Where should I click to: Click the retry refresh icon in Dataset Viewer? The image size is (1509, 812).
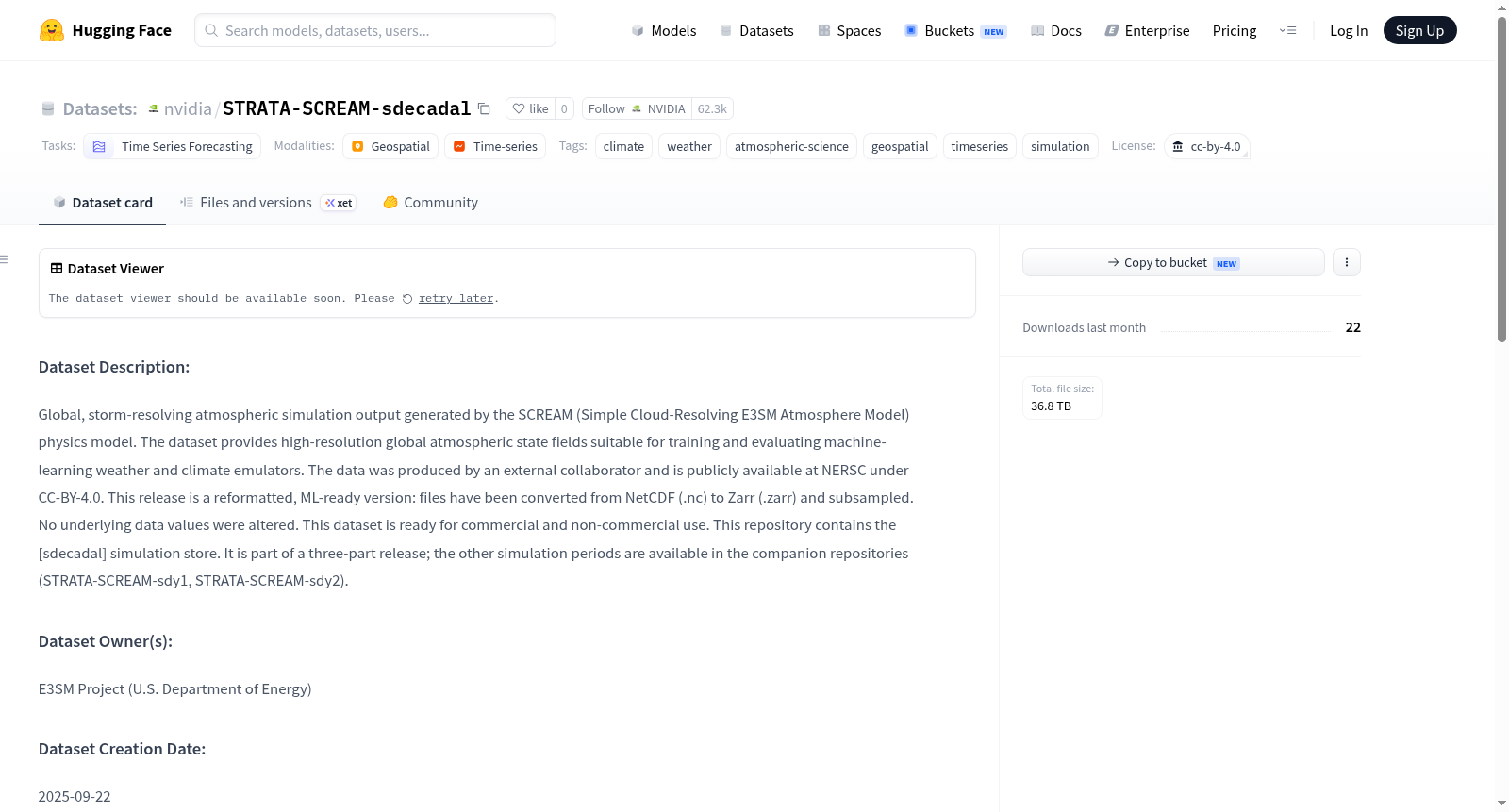tap(407, 299)
